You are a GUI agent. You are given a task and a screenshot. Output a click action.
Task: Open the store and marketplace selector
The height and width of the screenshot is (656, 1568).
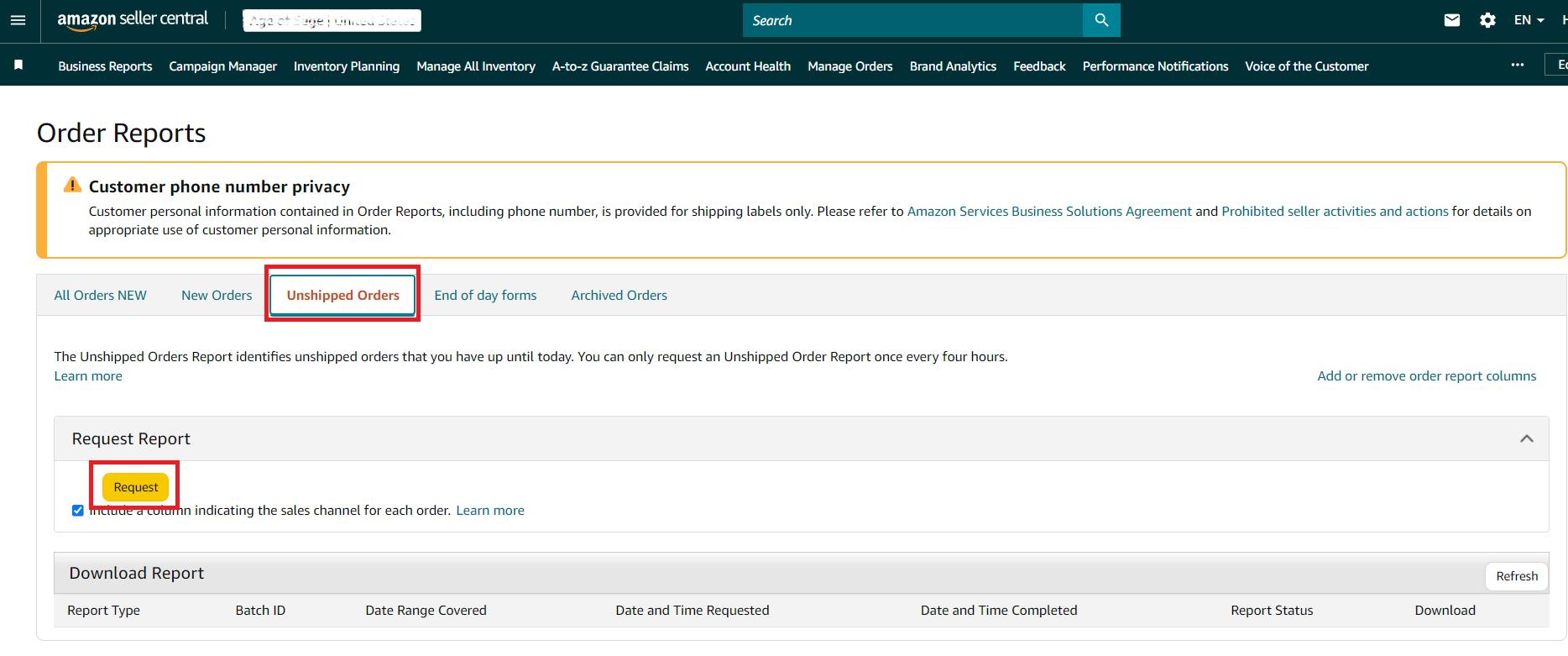(x=332, y=20)
